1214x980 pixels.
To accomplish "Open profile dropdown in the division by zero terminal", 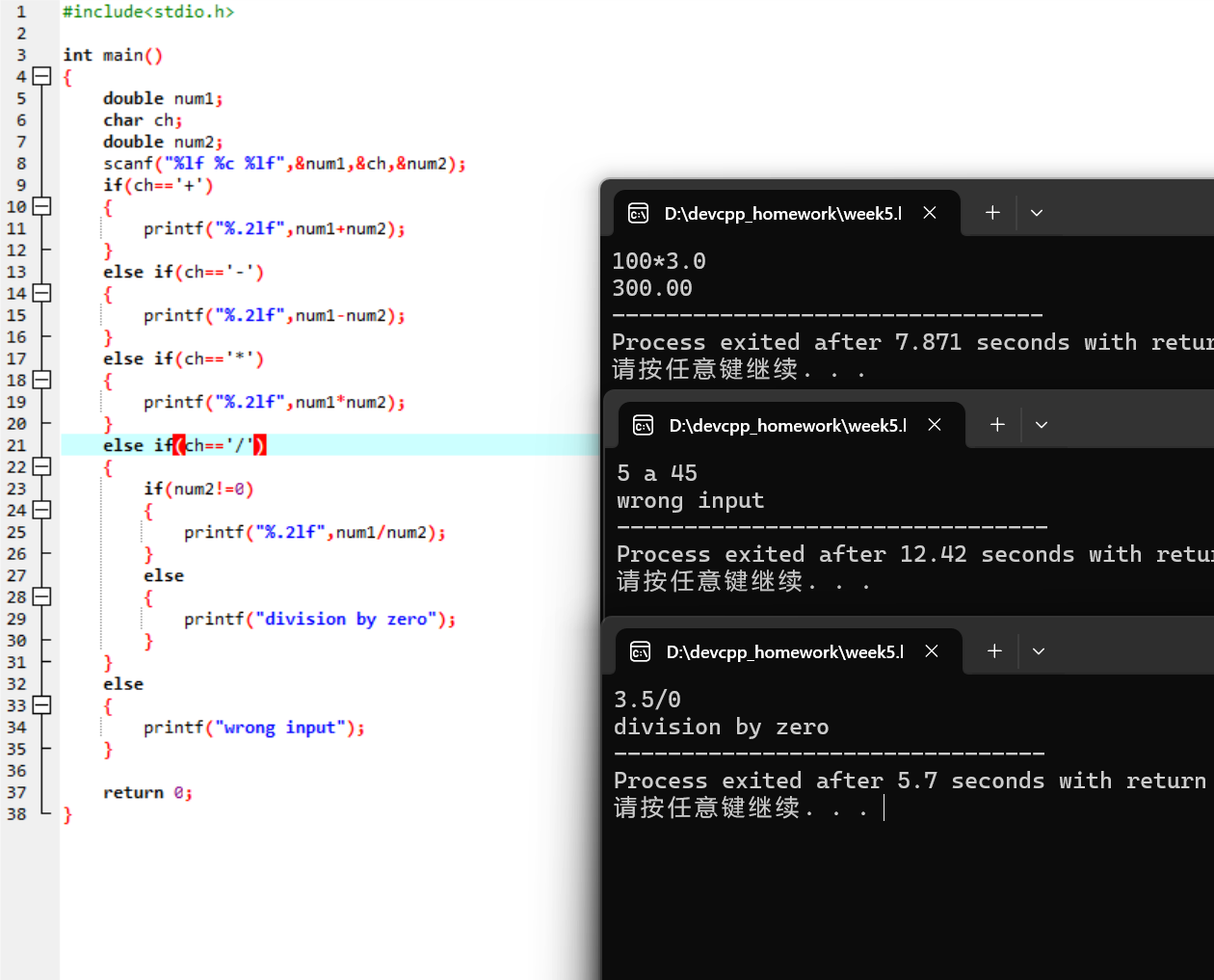I will pyautogui.click(x=1039, y=651).
